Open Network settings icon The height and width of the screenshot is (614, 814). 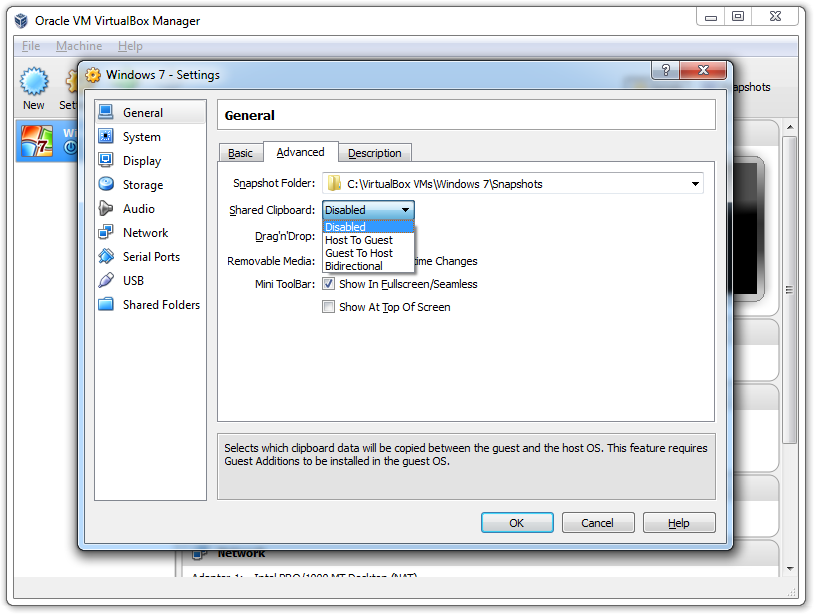106,233
